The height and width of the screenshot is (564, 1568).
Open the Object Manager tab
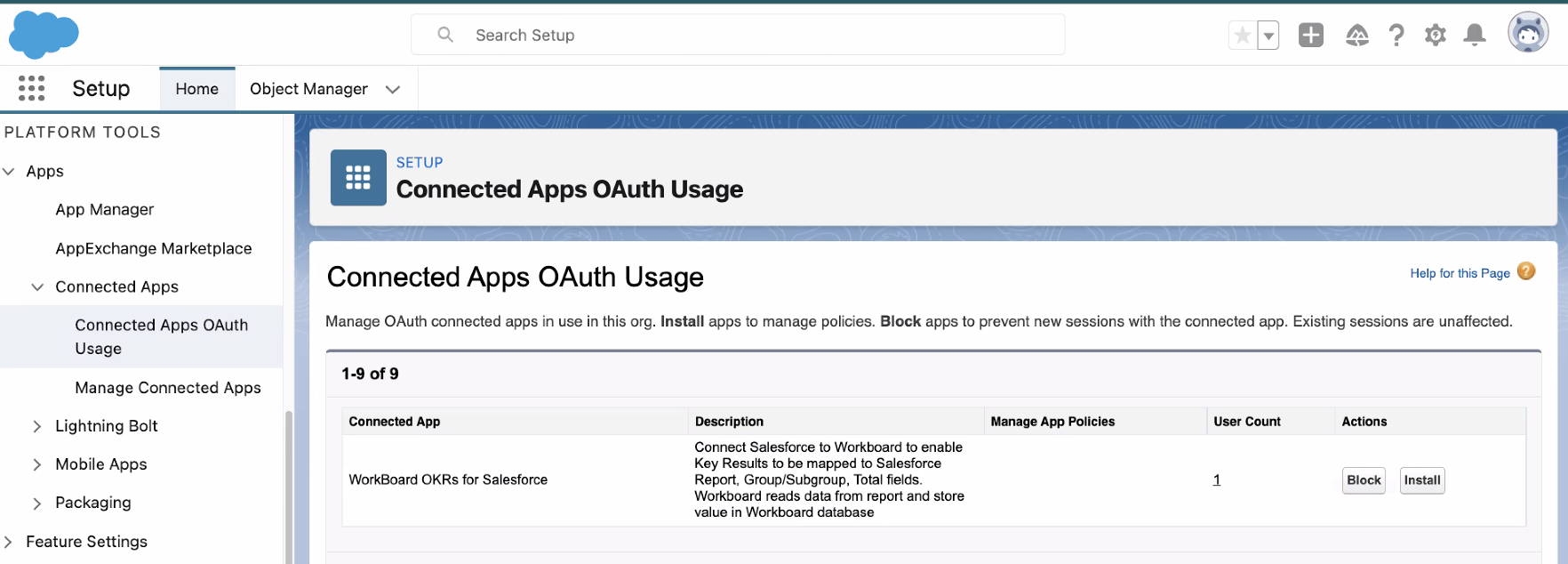click(x=308, y=89)
